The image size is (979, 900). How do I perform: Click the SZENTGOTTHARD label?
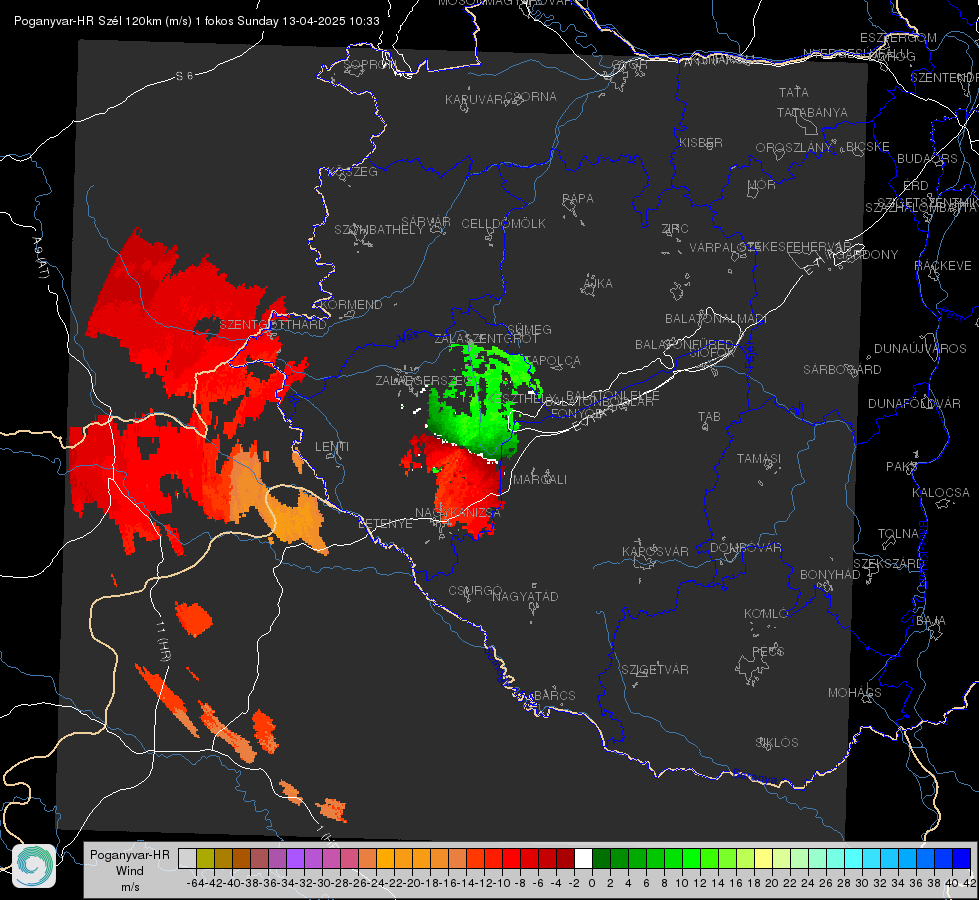(x=273, y=325)
